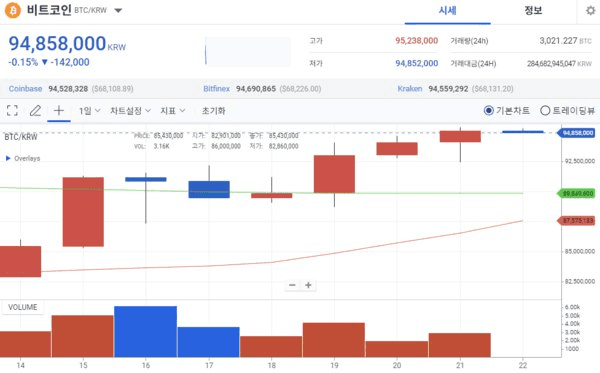Image resolution: width=600 pixels, height=373 pixels.
Task: Click the 24h volume 3,021.227 BTC
Action: (x=566, y=41)
